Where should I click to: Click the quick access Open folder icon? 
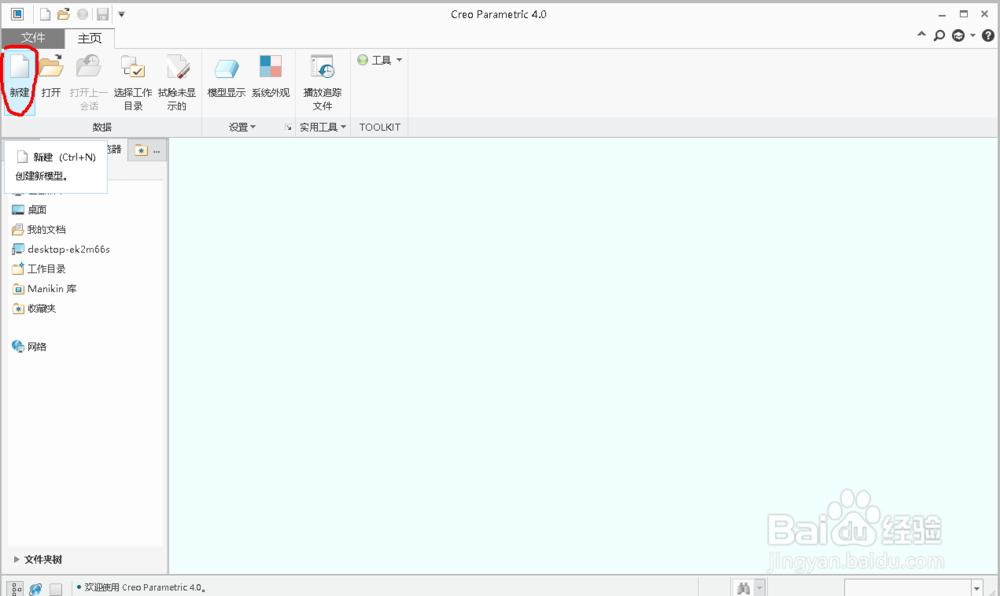(x=64, y=14)
